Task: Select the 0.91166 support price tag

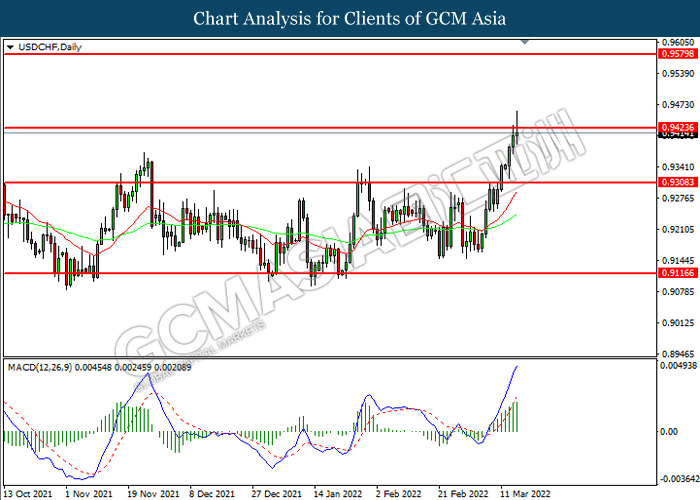Action: (678, 273)
